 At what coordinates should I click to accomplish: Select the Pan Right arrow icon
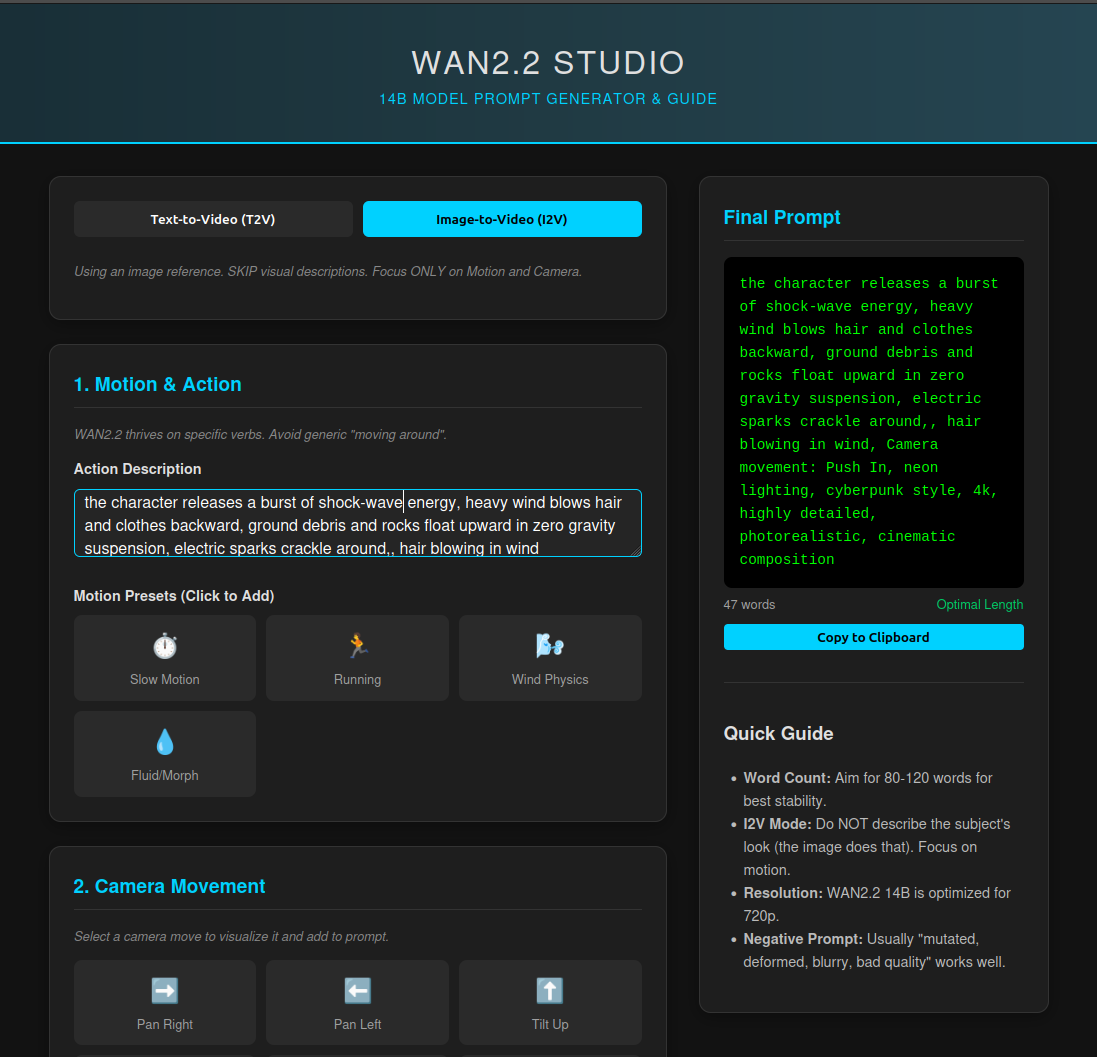coord(164,990)
